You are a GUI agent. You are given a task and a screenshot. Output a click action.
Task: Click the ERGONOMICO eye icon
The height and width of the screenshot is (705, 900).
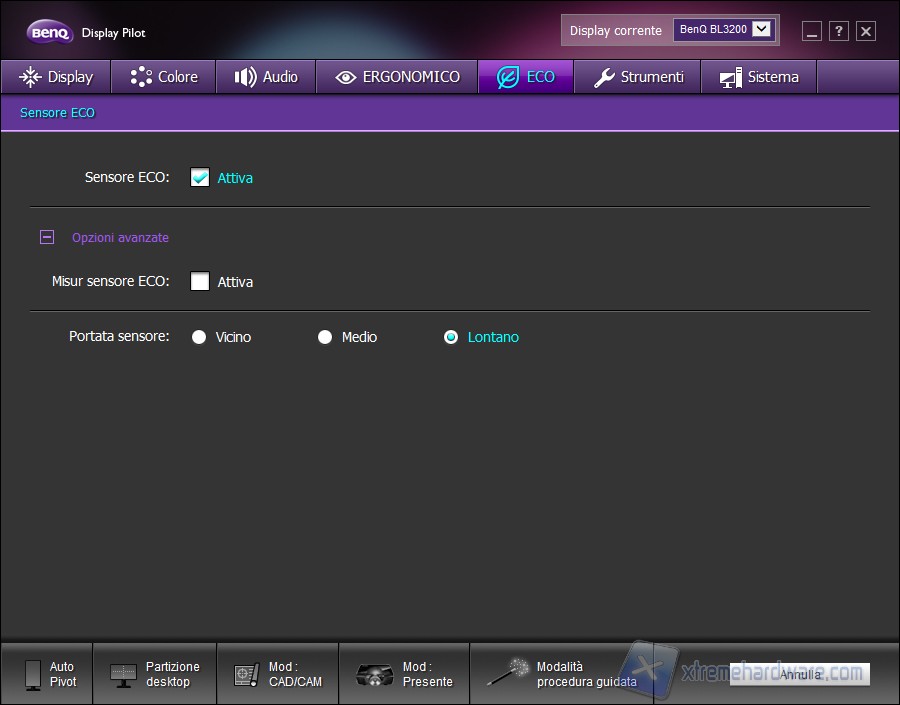point(346,77)
